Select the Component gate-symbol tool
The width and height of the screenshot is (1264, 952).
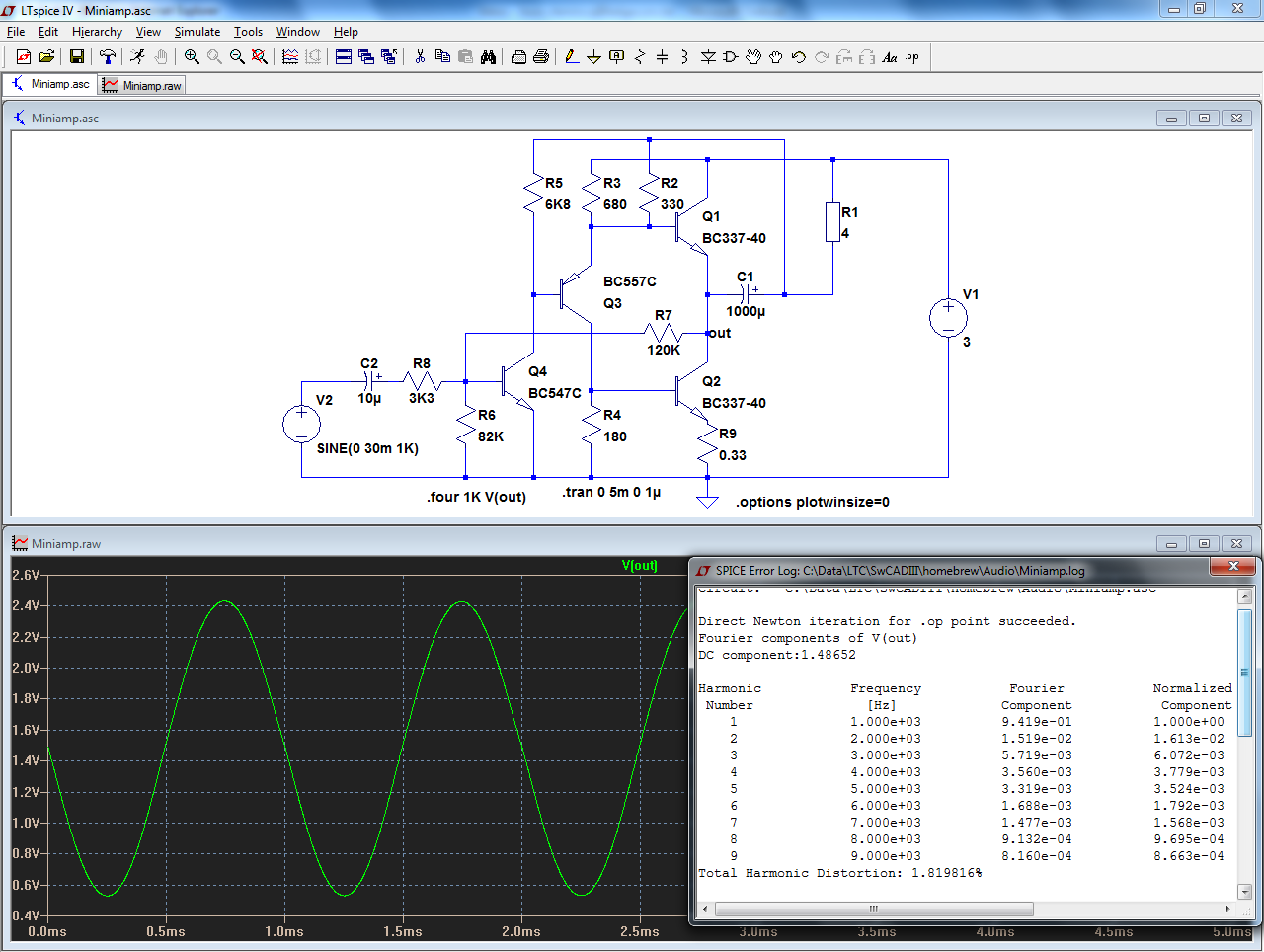[x=731, y=57]
